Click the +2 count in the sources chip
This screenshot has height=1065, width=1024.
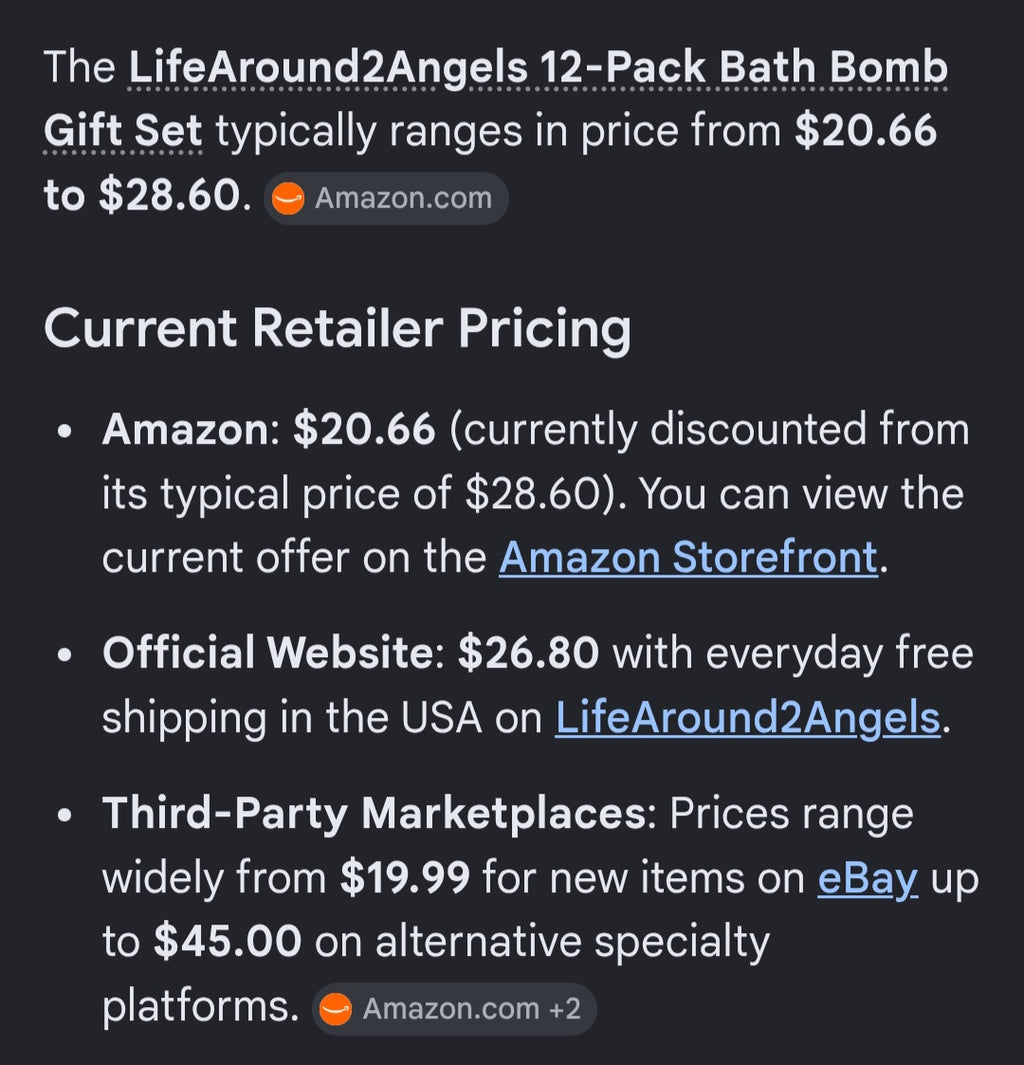point(564,1009)
